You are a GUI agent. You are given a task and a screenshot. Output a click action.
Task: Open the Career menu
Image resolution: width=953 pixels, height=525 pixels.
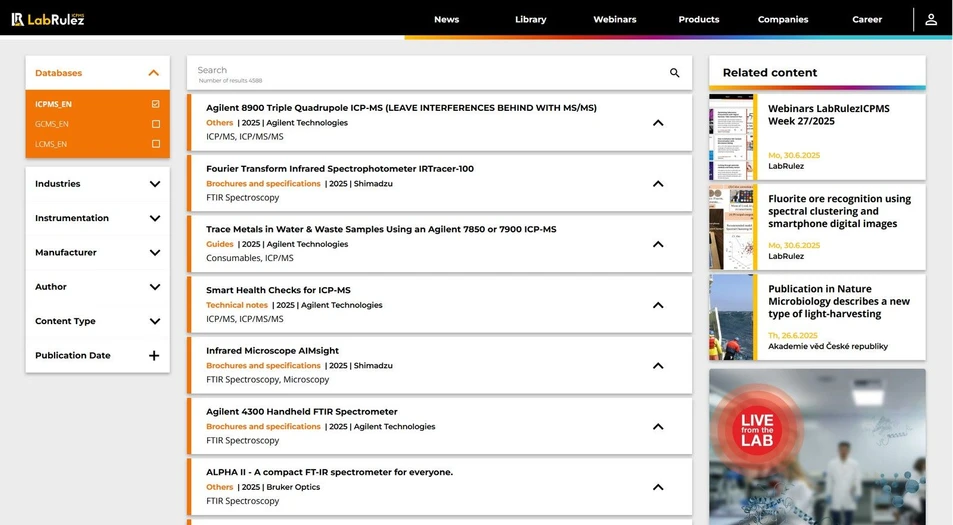(x=867, y=19)
